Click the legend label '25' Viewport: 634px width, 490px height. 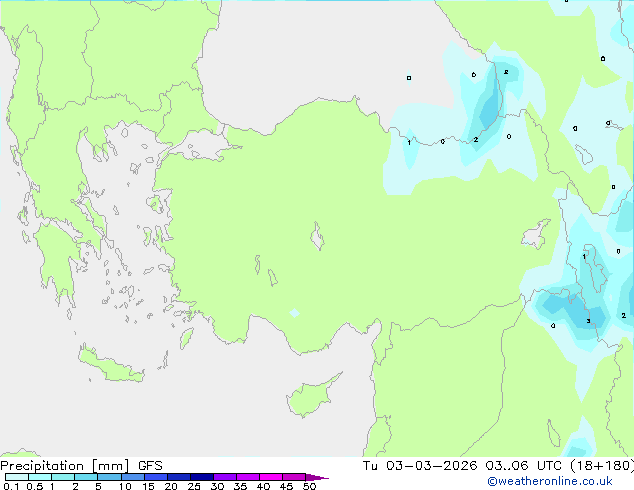point(194,486)
